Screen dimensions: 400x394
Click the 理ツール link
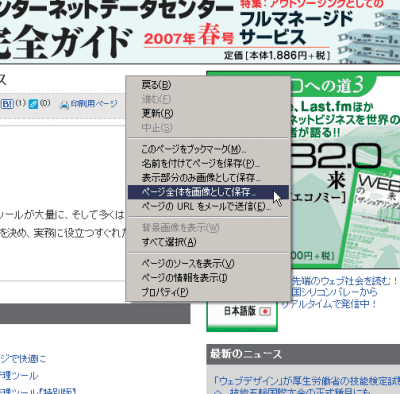click(x=19, y=376)
